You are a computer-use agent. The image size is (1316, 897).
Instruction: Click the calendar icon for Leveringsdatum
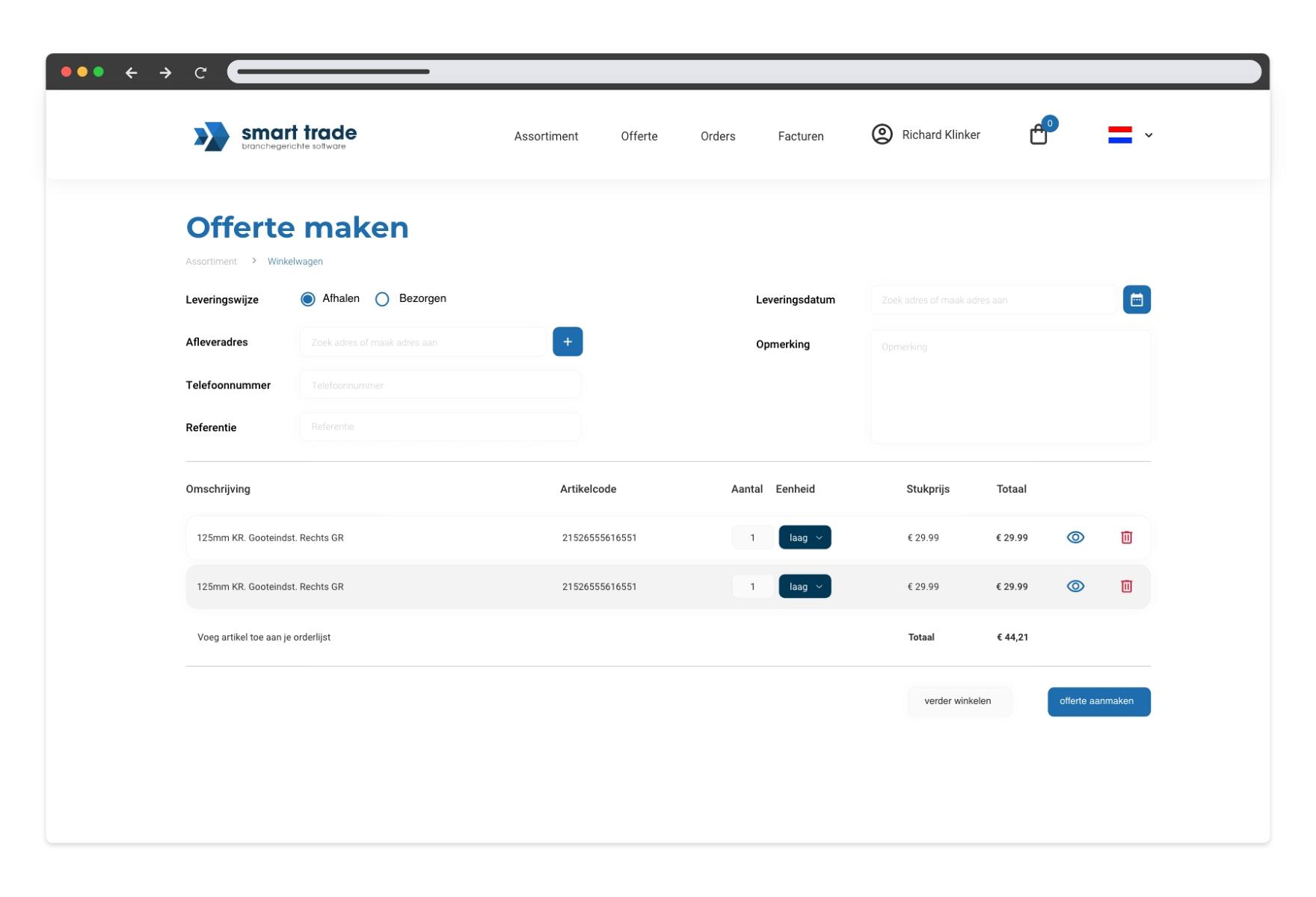(1136, 300)
